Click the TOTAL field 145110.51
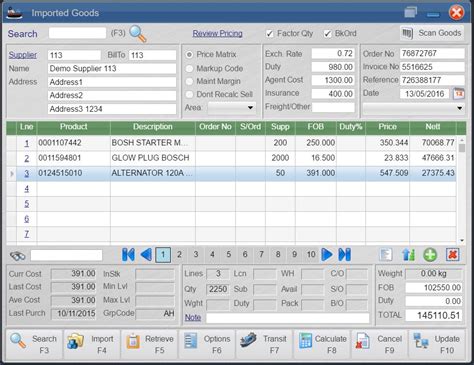 (x=434, y=315)
